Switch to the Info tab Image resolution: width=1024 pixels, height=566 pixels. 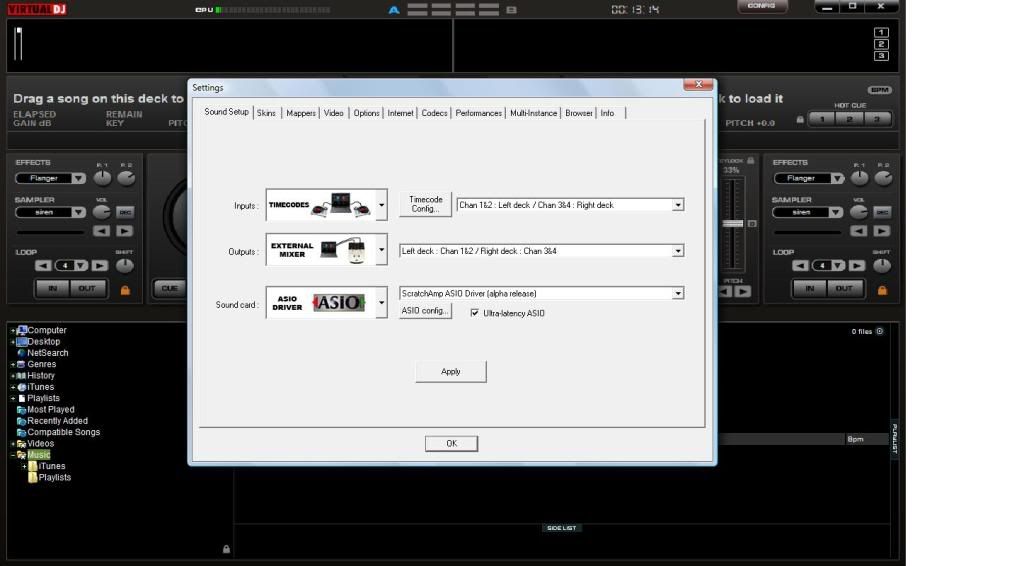tap(607, 113)
